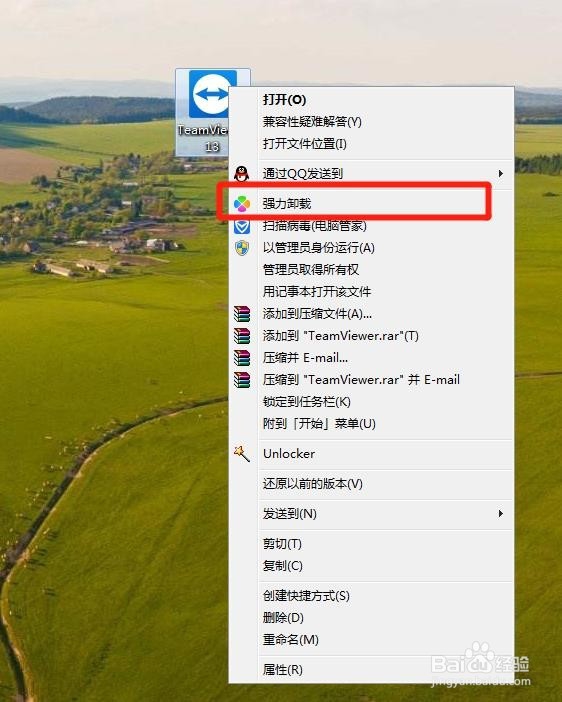Click the QQ penguin icon
Viewport: 562px width, 702px height.
242,173
